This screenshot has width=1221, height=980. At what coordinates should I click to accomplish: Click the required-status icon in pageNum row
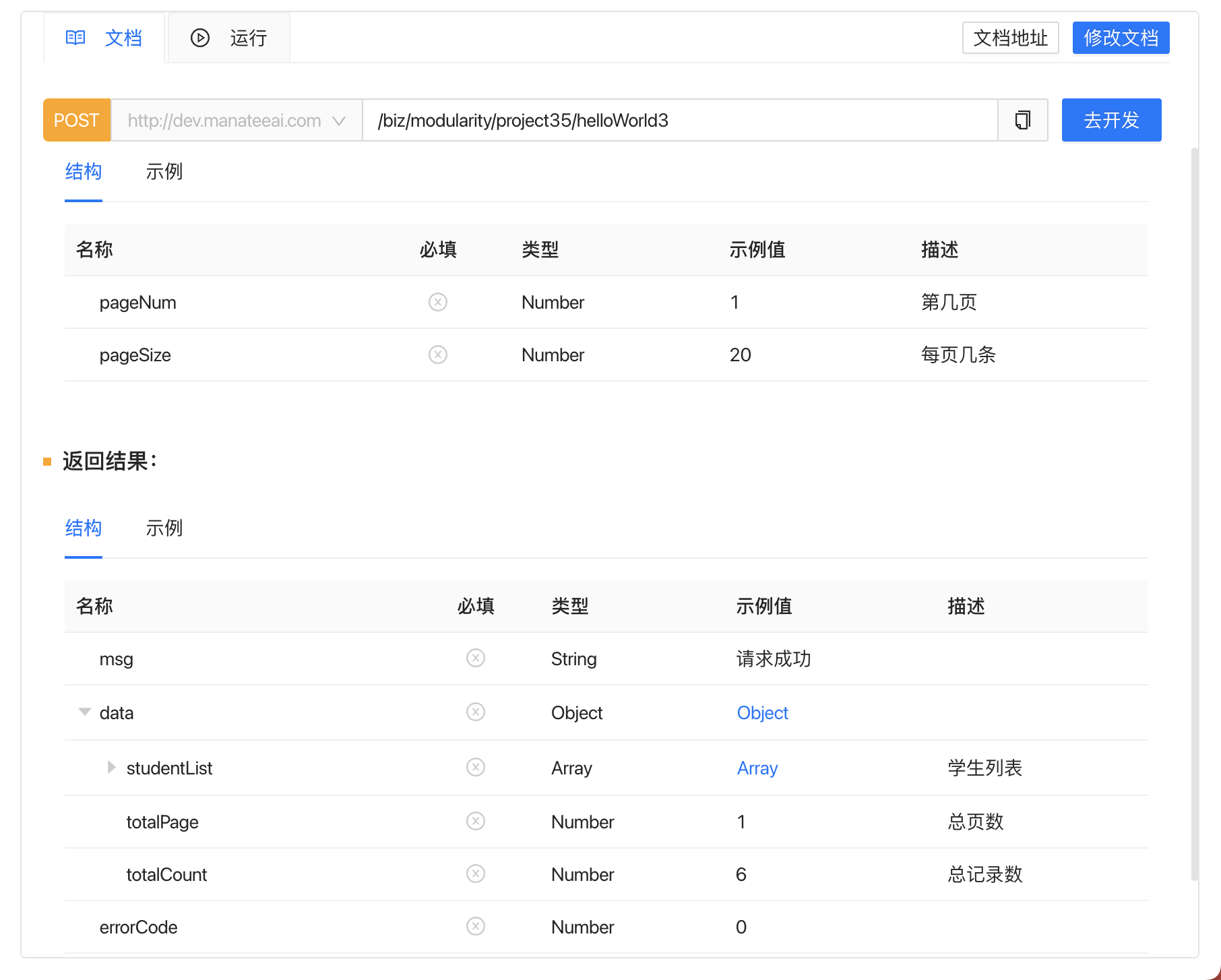pyautogui.click(x=438, y=302)
